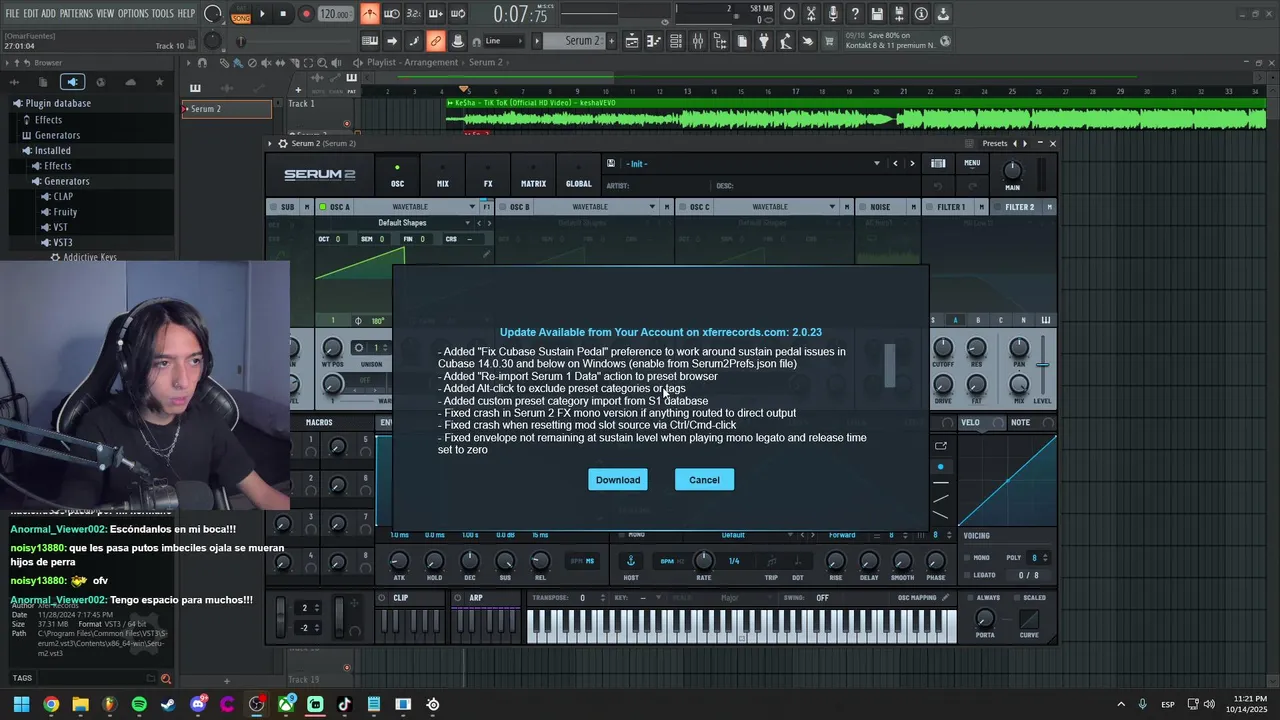Toggle the MONO voicing checkbox
Viewport: 1280px width, 720px height.
[x=967, y=558]
